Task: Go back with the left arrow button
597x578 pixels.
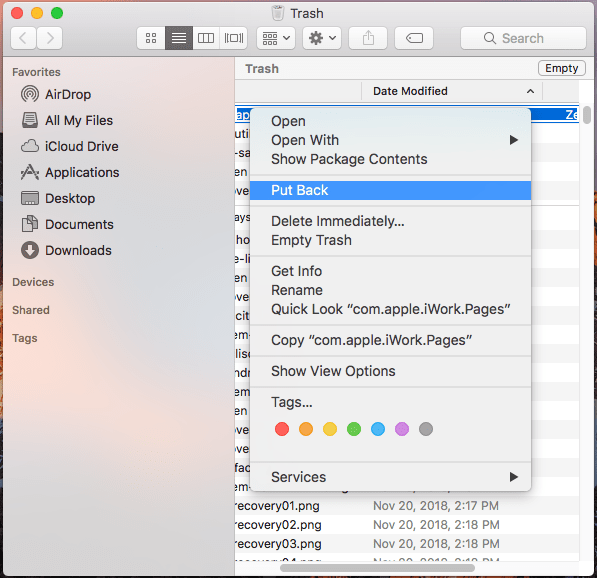Action: [23, 38]
